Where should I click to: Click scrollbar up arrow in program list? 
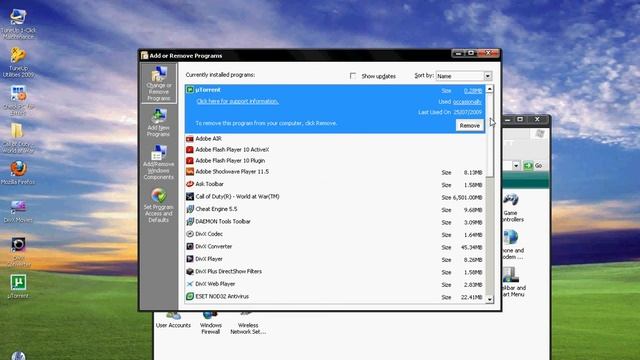tap(490, 89)
